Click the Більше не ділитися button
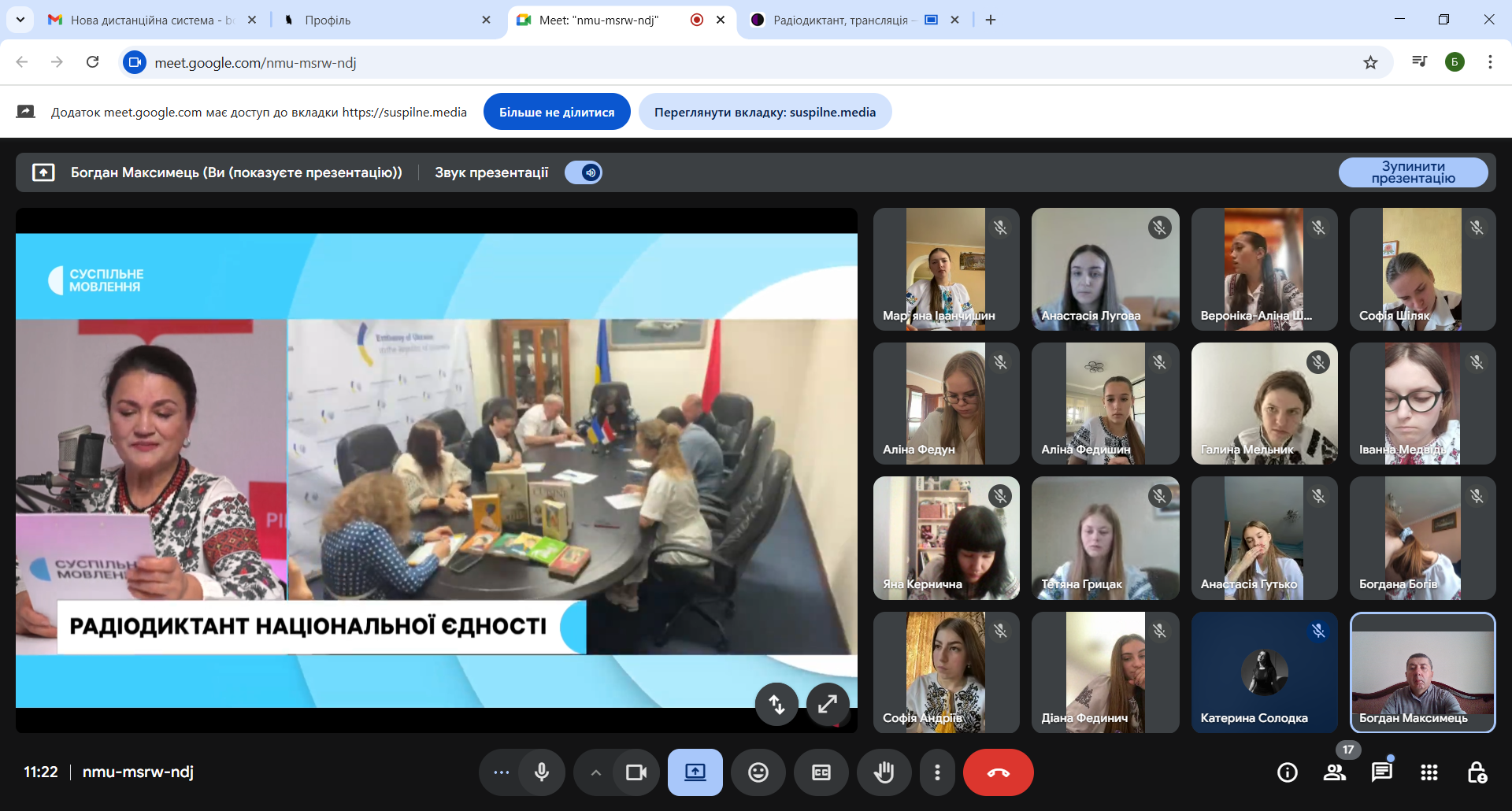 [557, 112]
